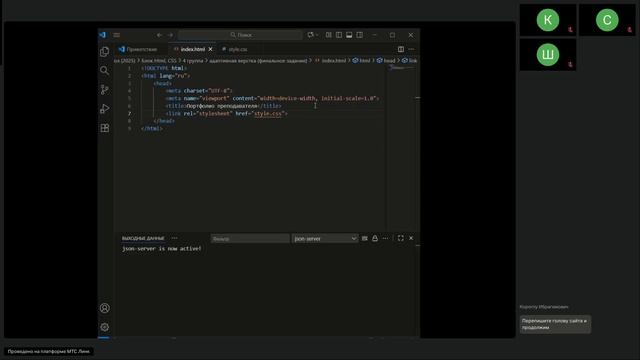
Task: Click the muted microphone icon on Ш tile
Action: (x=570, y=64)
